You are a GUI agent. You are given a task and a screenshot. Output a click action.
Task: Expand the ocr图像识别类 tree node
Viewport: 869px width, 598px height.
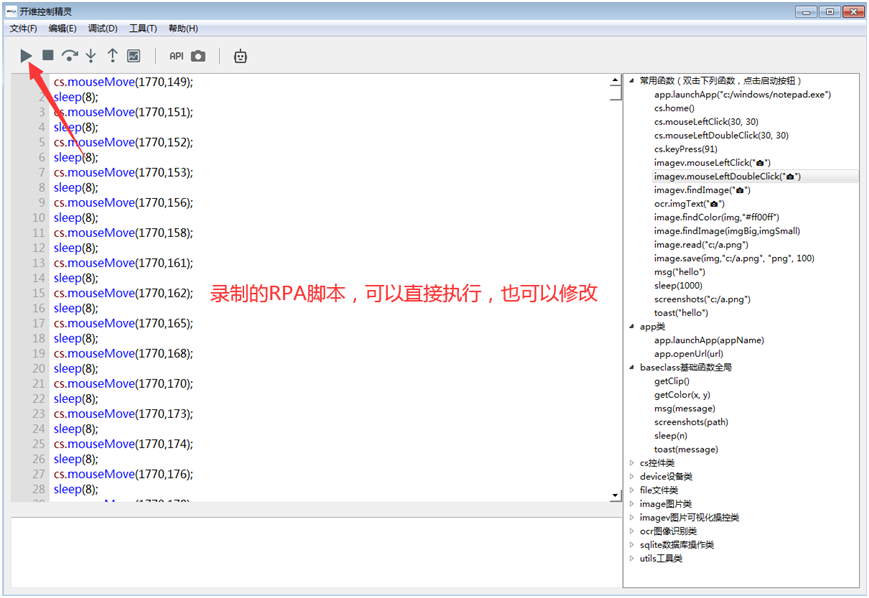click(632, 531)
